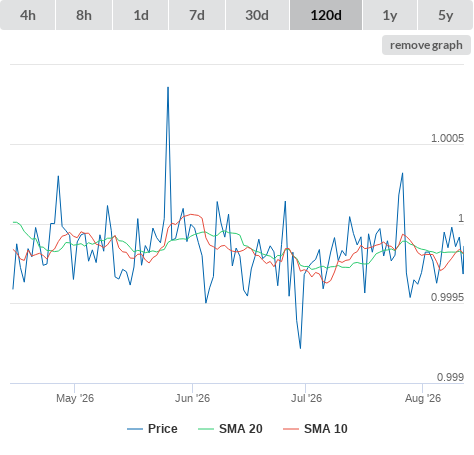Select the 4h time range tab
This screenshot has width=474, height=455.
(x=28, y=15)
